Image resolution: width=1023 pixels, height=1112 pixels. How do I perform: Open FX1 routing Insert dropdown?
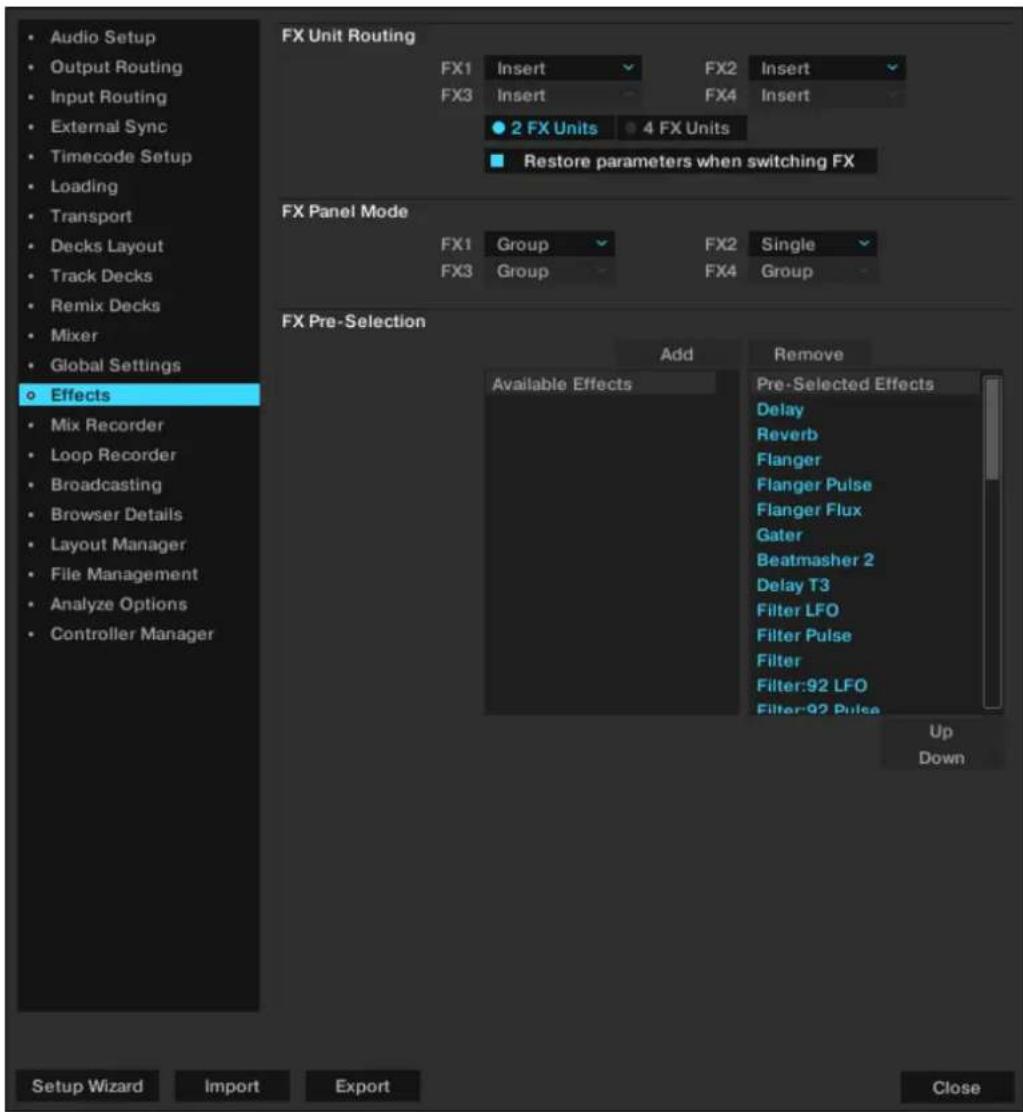pos(563,69)
